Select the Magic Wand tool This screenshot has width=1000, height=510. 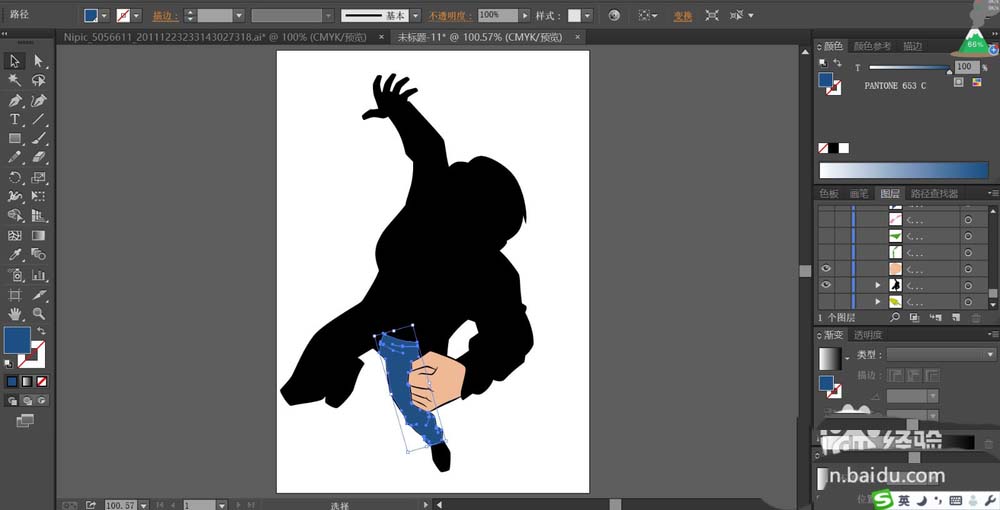[15, 80]
